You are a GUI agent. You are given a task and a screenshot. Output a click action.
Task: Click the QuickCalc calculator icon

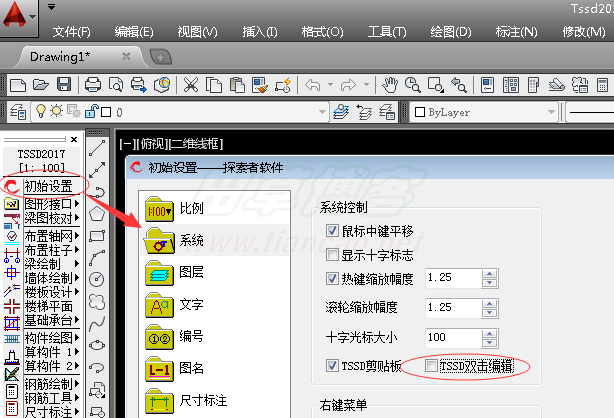602,85
